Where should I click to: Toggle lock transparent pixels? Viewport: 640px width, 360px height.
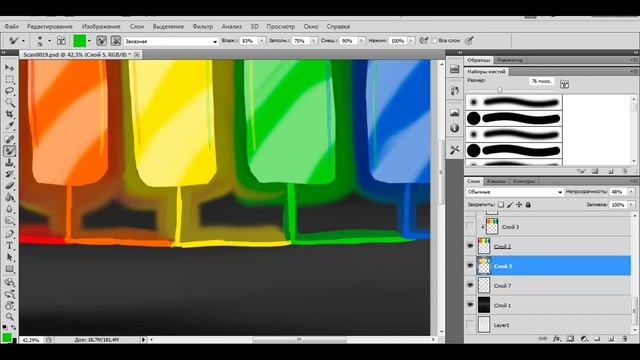pos(501,204)
